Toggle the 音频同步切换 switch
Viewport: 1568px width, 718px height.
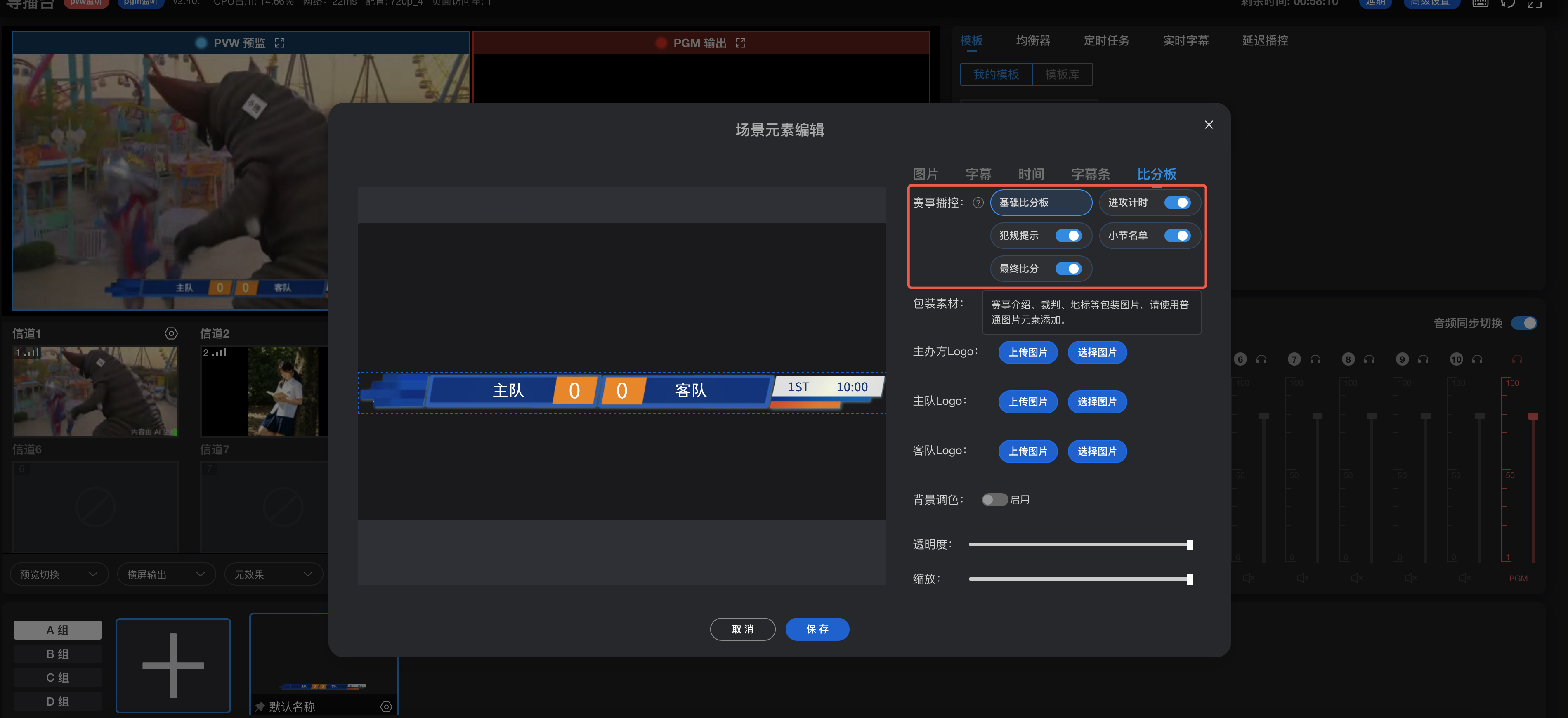1524,323
